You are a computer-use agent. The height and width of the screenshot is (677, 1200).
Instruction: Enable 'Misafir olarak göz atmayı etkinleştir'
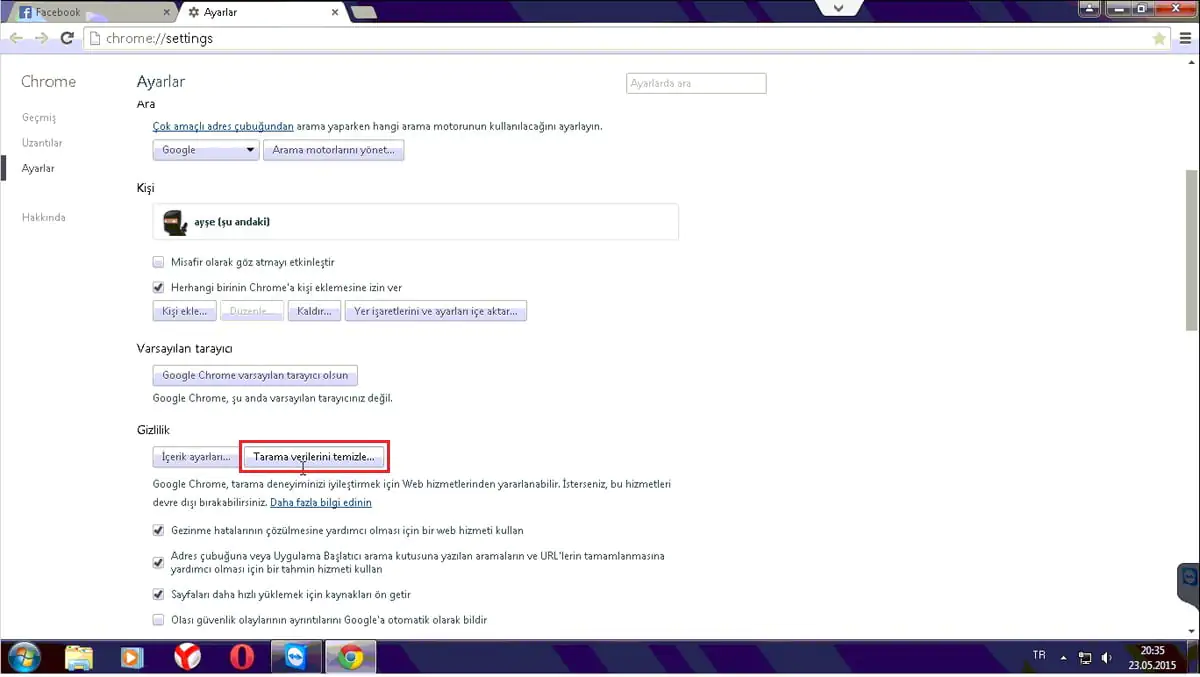(158, 261)
